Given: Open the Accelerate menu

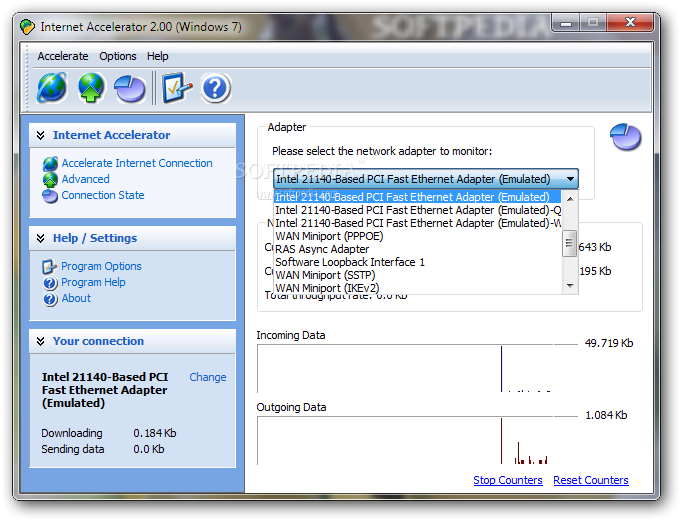Looking at the screenshot, I should (63, 56).
